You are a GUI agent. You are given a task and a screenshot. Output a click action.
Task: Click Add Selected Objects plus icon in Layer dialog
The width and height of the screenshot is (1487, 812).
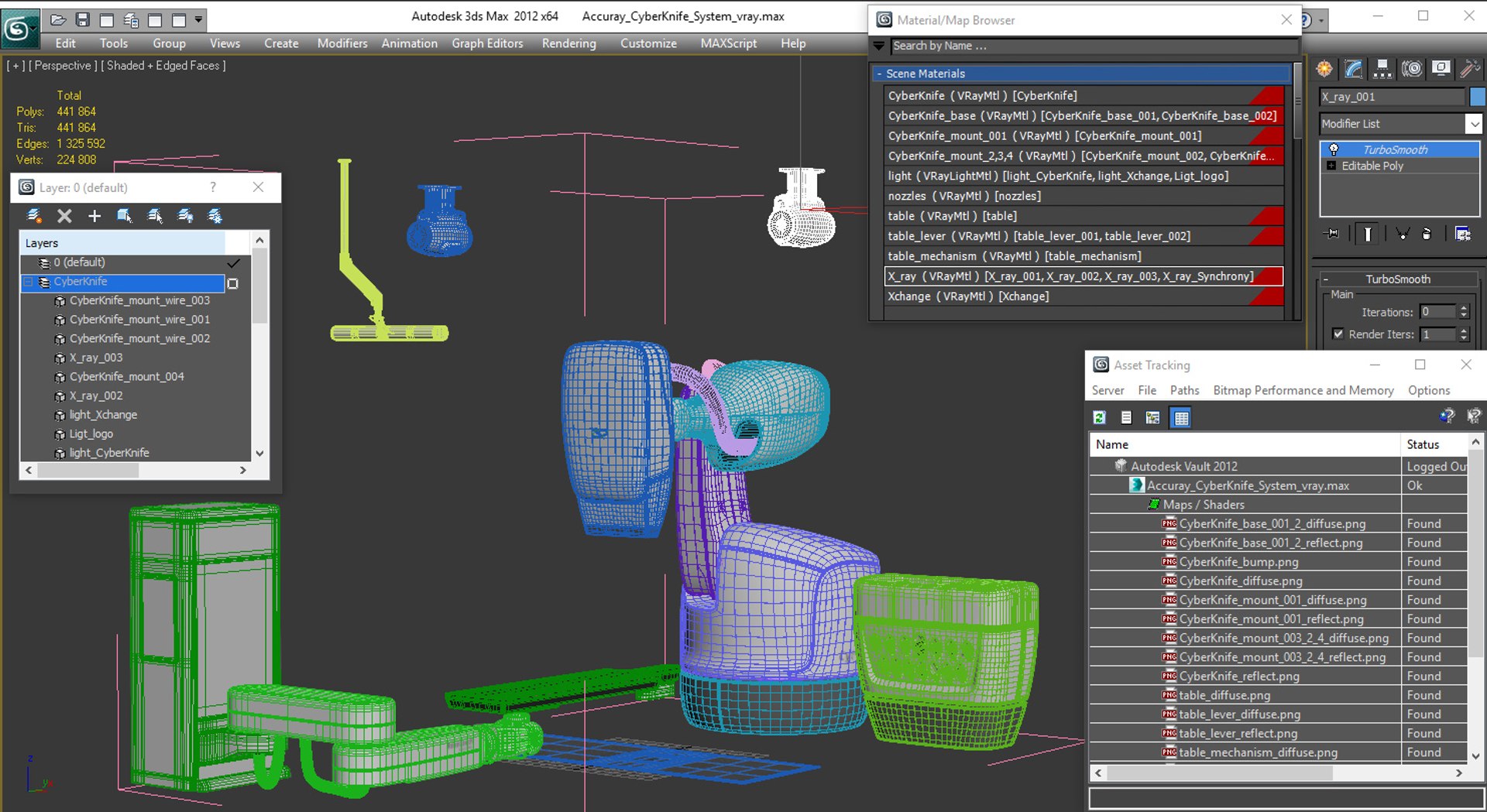pos(94,216)
